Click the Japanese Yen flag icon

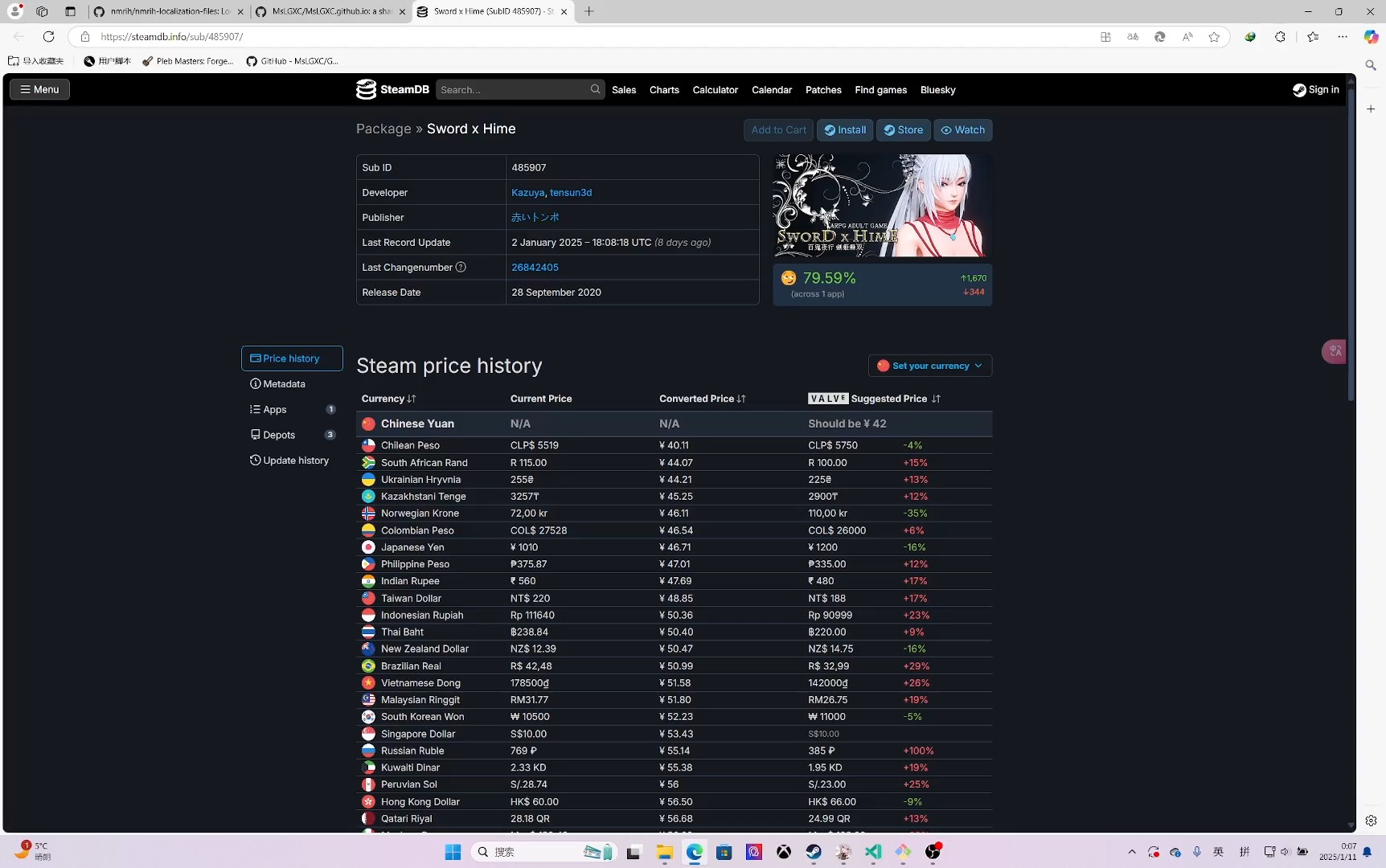[368, 547]
